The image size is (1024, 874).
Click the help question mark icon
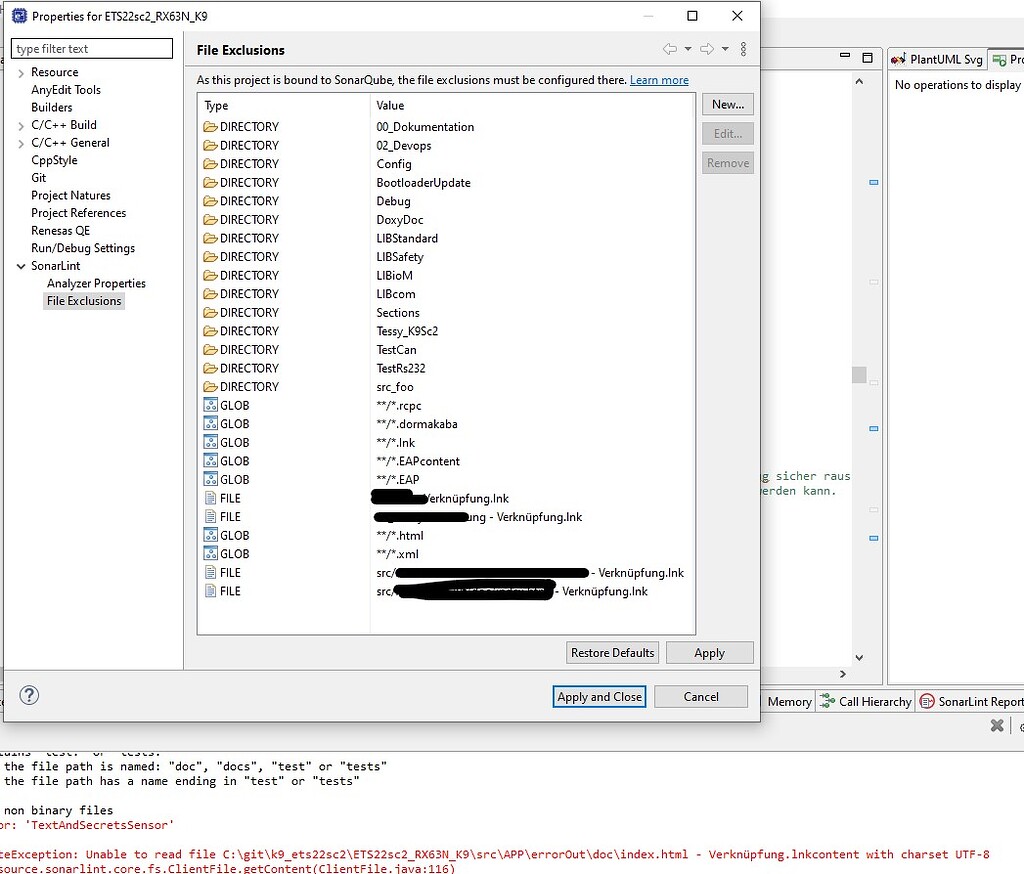pyautogui.click(x=28, y=695)
